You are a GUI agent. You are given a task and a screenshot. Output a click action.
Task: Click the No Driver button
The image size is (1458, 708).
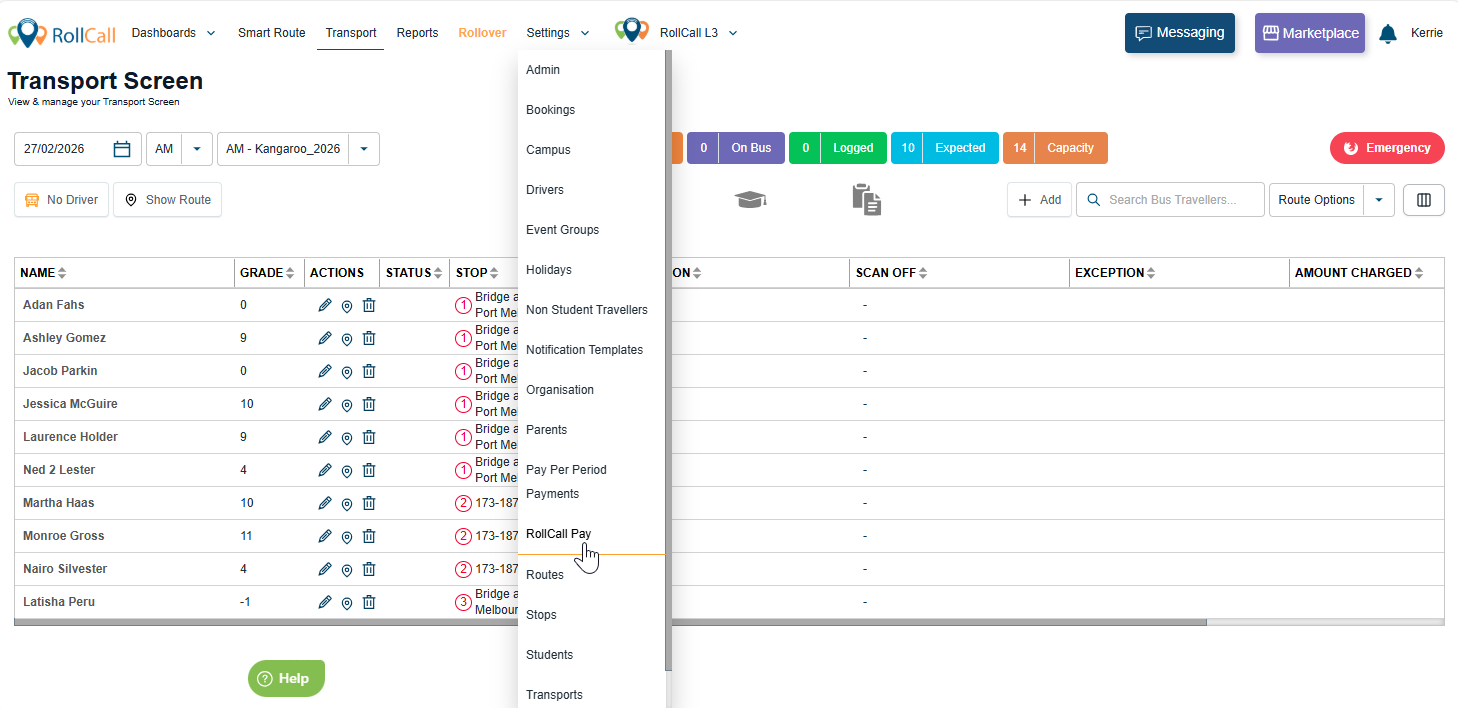click(x=61, y=200)
